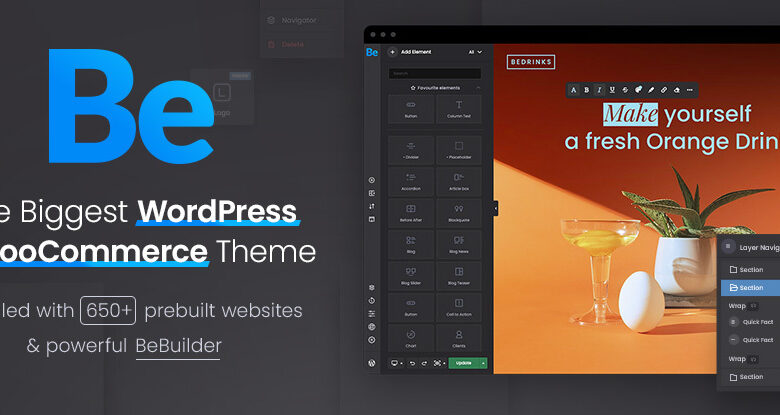
Task: Toggle bold in the text toolbar
Action: (x=586, y=90)
